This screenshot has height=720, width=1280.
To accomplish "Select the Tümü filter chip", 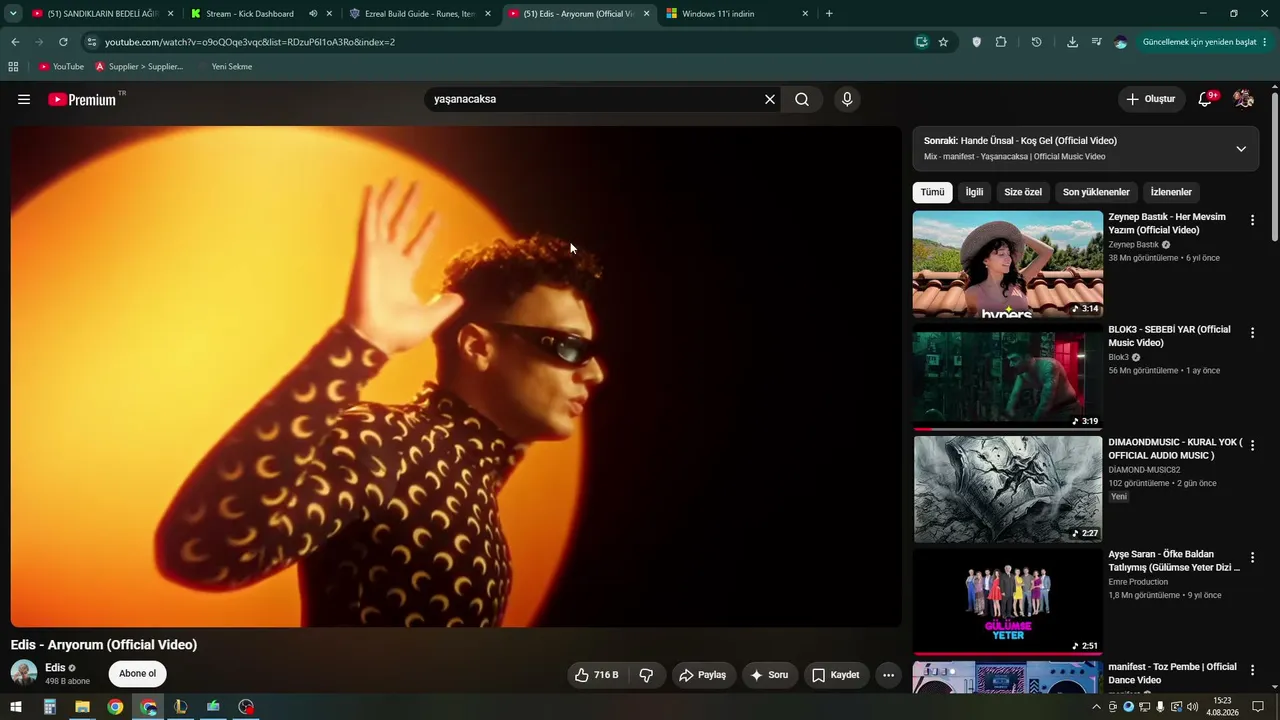I will coord(932,192).
